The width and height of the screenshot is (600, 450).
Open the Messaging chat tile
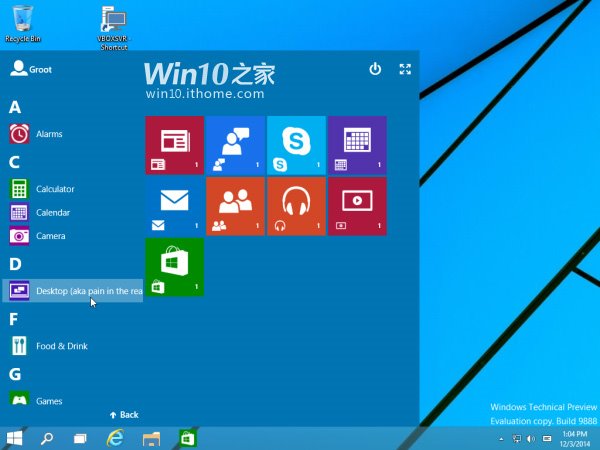pos(235,145)
